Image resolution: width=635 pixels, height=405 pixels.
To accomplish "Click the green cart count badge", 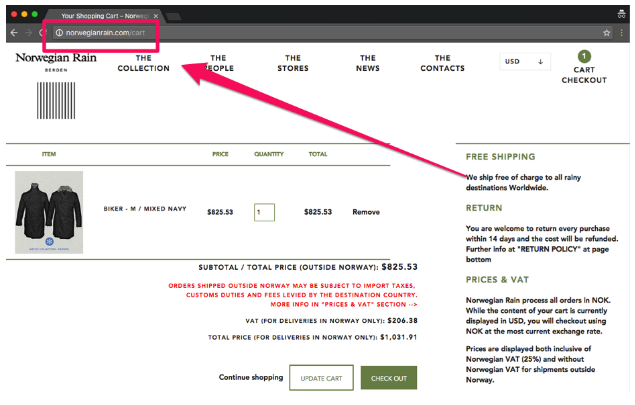I will (x=584, y=56).
